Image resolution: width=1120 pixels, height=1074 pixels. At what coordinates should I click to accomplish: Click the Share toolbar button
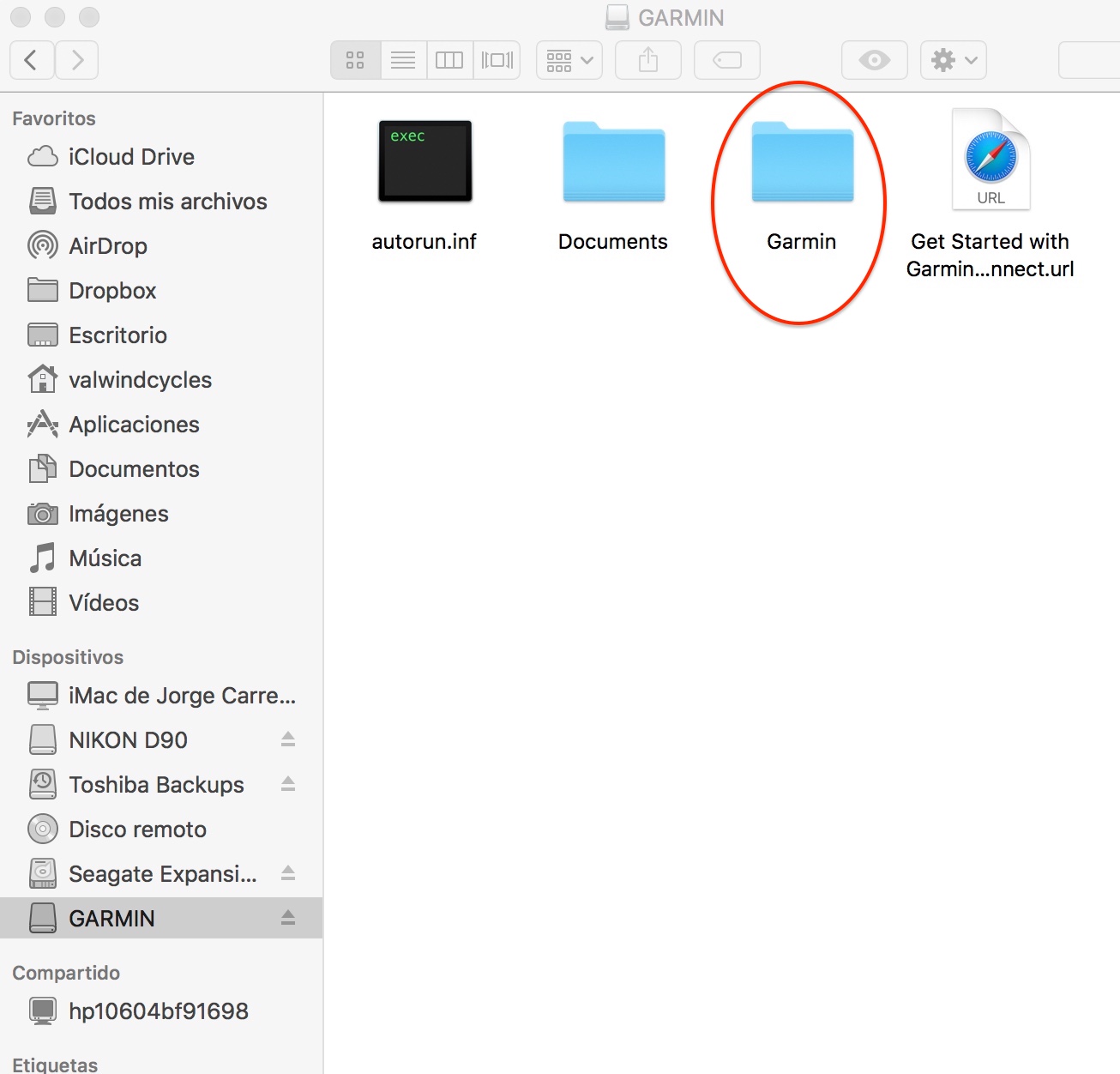coord(648,60)
